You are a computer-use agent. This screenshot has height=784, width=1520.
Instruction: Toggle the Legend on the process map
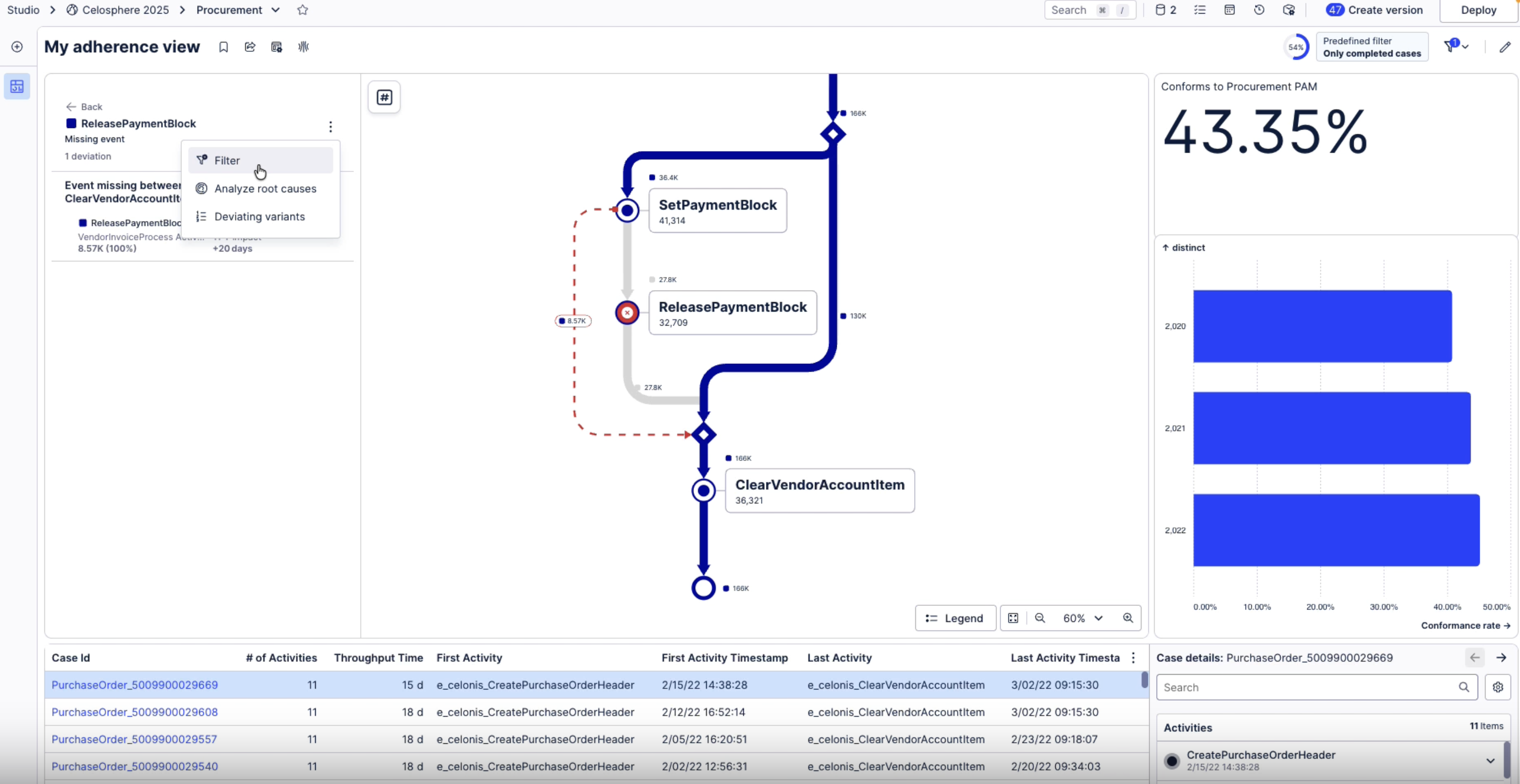(955, 618)
